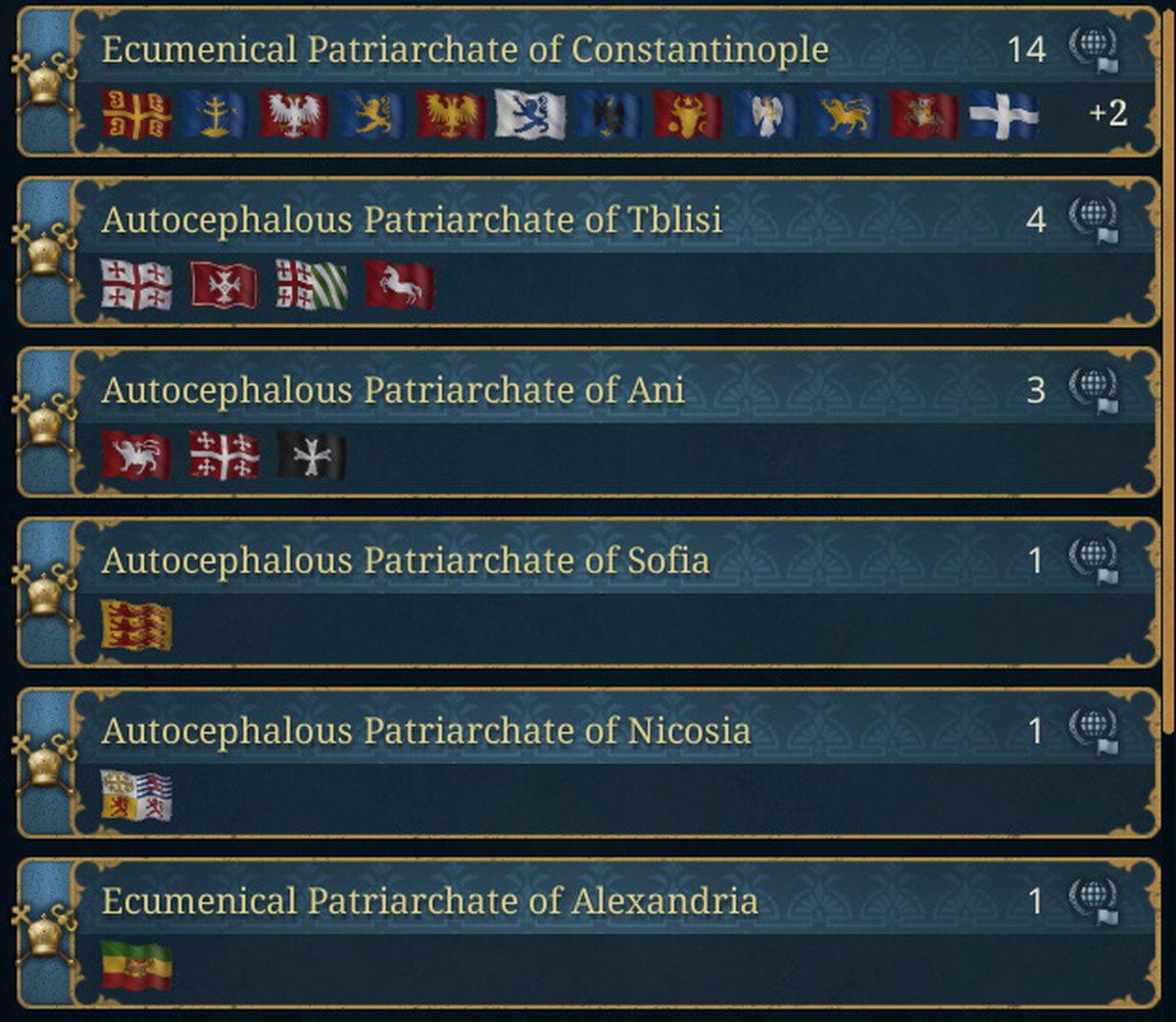1176x1022 pixels.
Task: Open Ecumenical Patriarchate of Alexandria title
Action: pos(429,901)
